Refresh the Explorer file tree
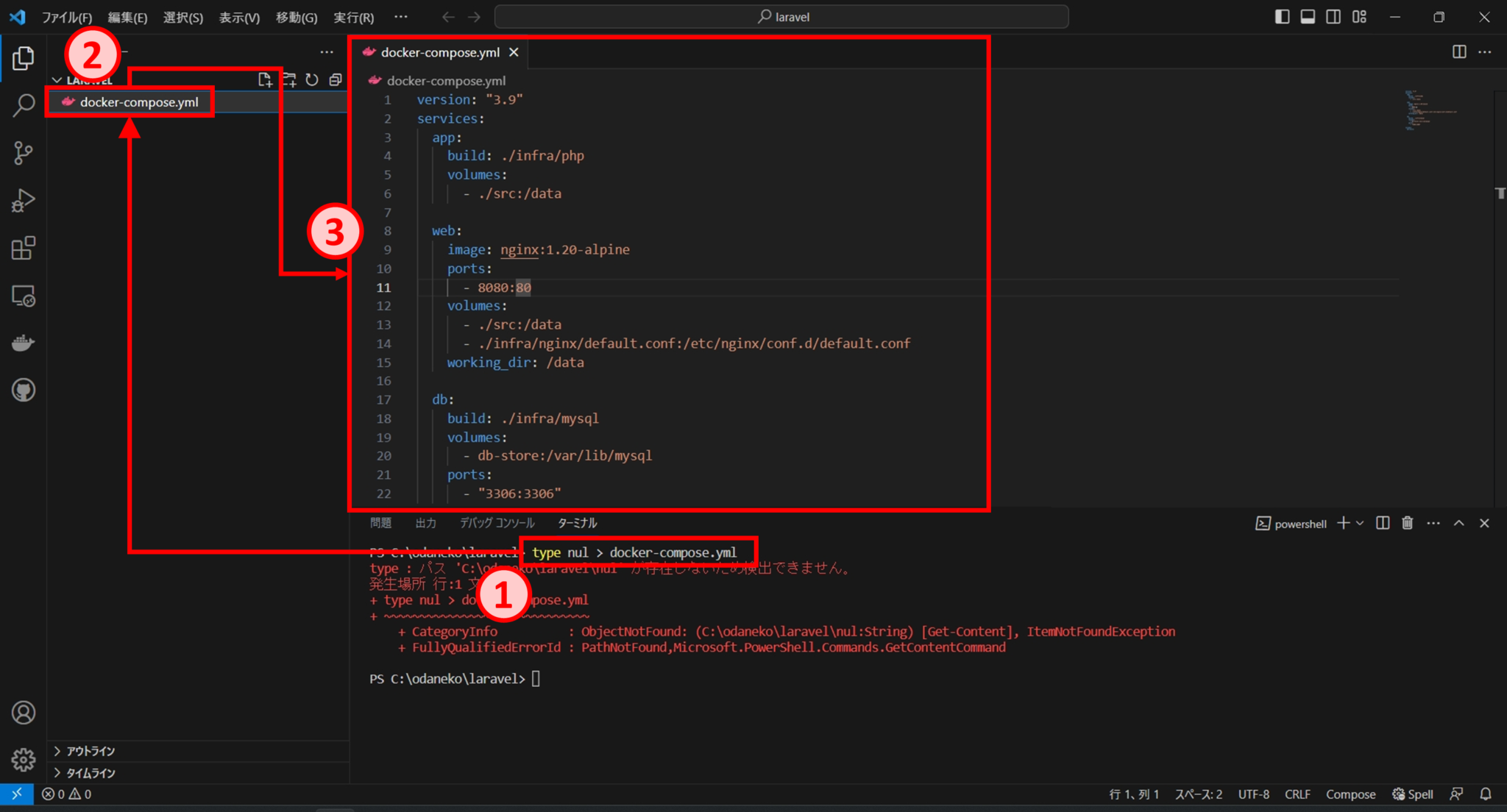1507x812 pixels. pos(312,79)
